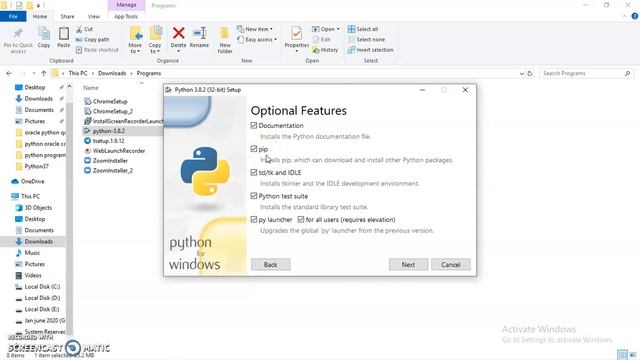Open the Music folder in the sidebar
This screenshot has width=640, height=360.
(x=27, y=253)
